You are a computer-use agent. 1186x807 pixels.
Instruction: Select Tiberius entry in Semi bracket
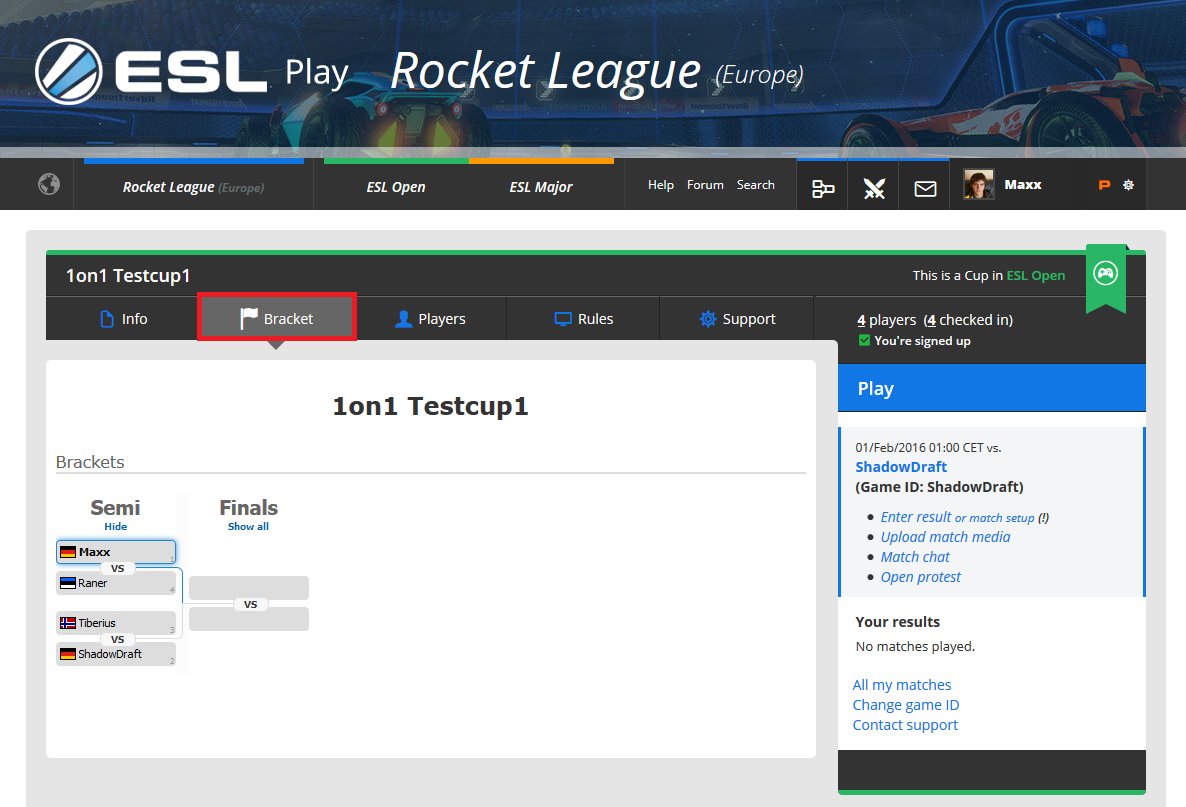point(116,623)
